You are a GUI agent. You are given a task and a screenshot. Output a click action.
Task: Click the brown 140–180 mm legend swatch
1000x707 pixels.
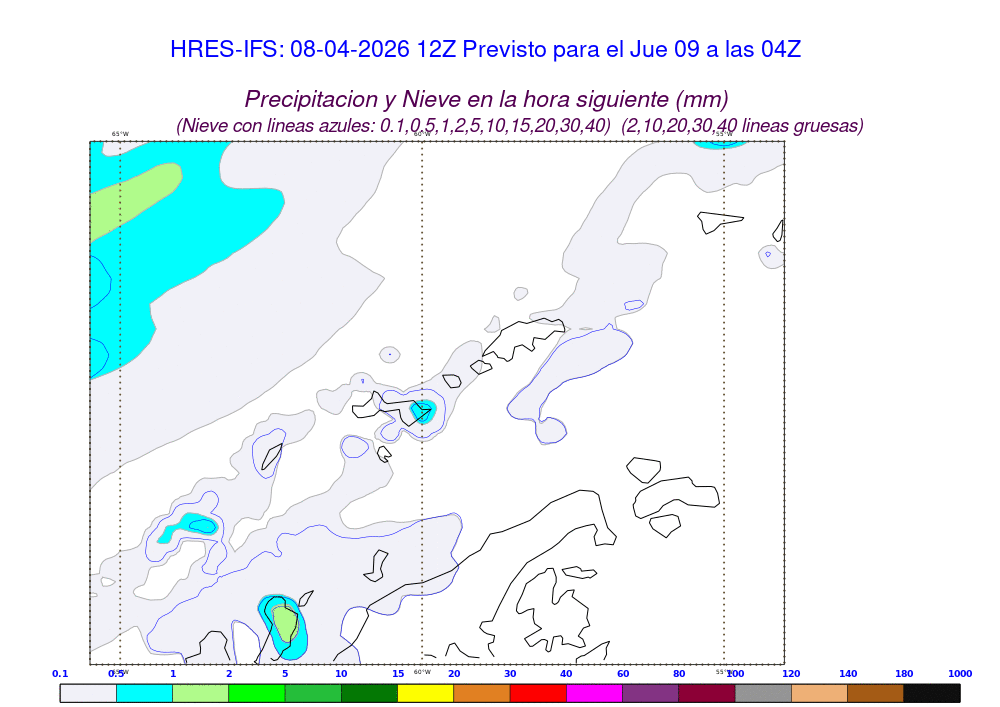875,692
